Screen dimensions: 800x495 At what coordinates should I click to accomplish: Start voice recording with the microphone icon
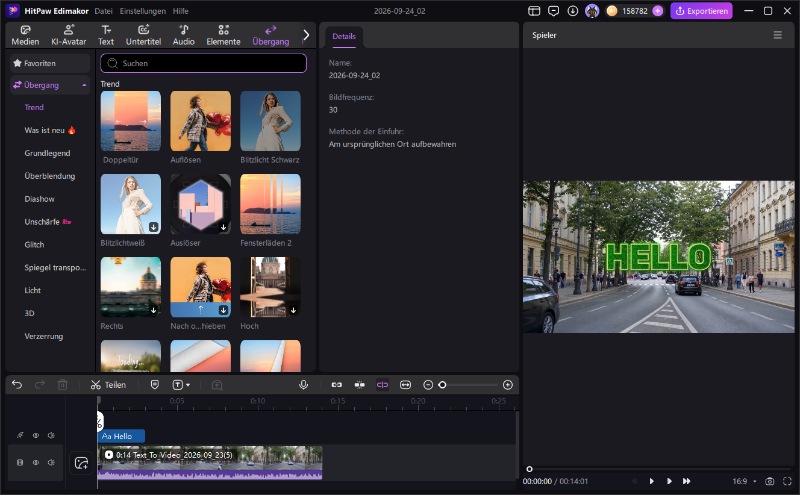(304, 384)
